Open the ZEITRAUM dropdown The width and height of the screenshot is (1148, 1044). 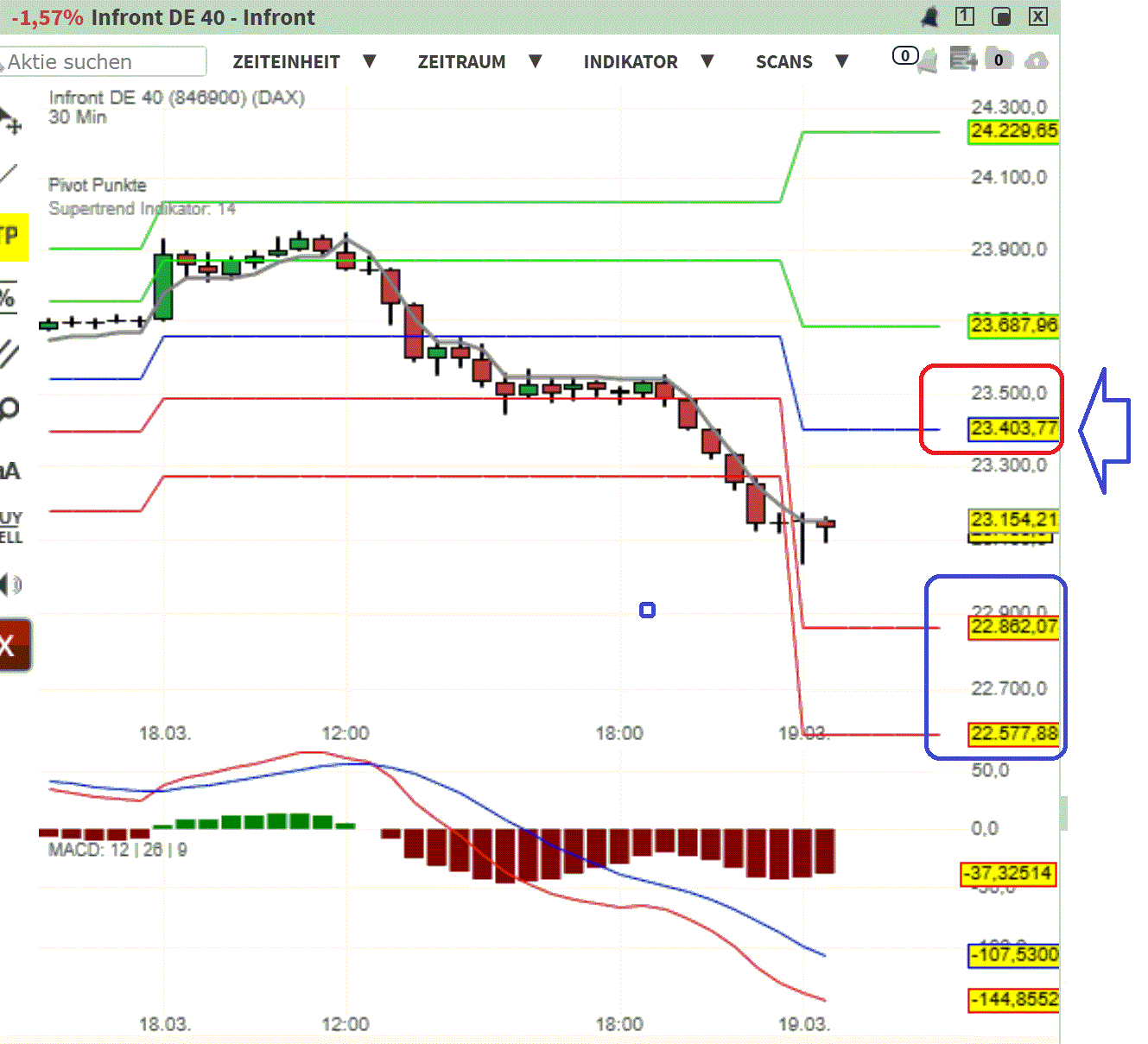[479, 61]
